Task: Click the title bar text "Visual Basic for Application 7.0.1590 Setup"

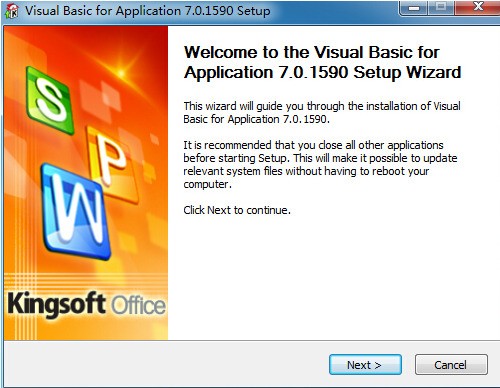Action: tap(148, 11)
